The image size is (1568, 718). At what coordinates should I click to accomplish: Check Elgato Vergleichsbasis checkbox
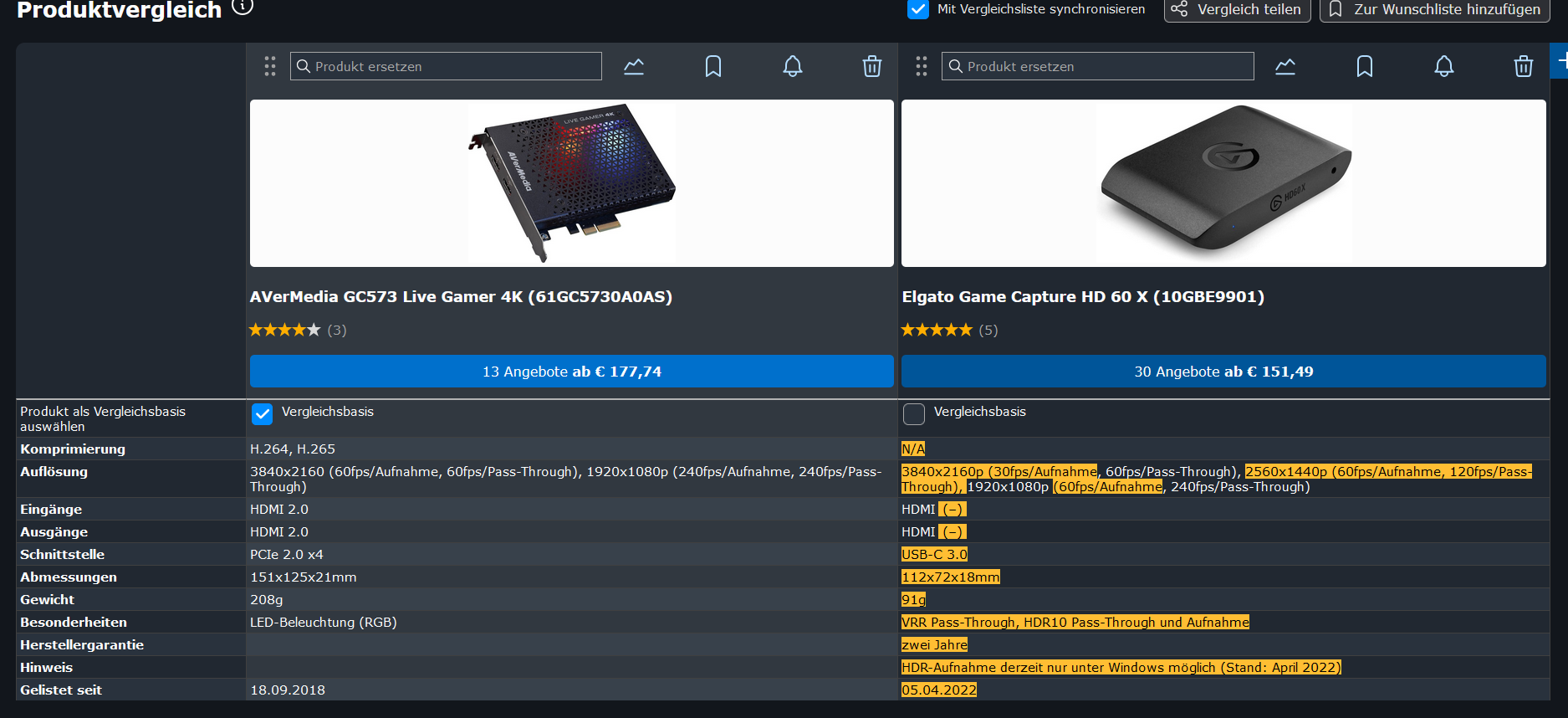914,413
